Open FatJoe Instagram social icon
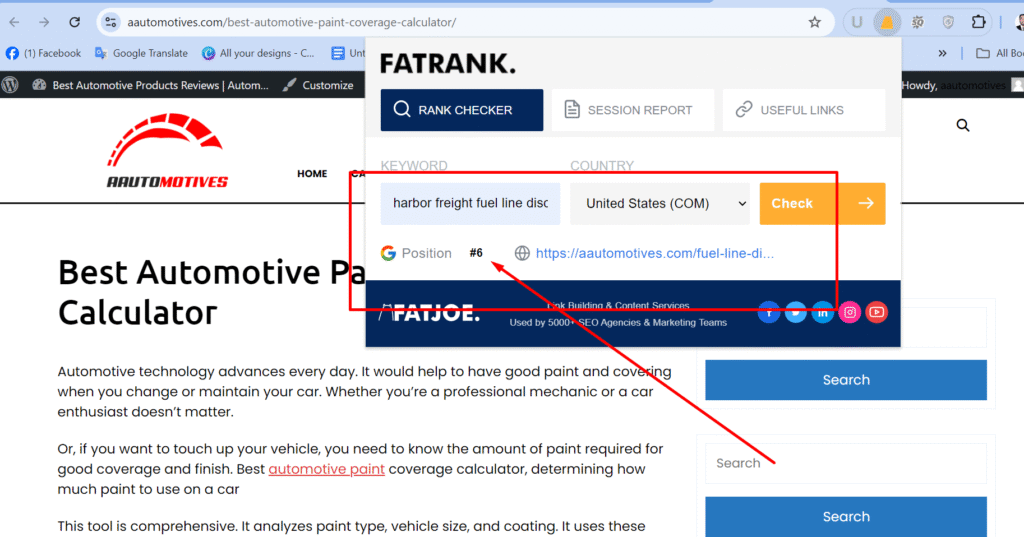This screenshot has height=537, width=1024. (x=850, y=312)
